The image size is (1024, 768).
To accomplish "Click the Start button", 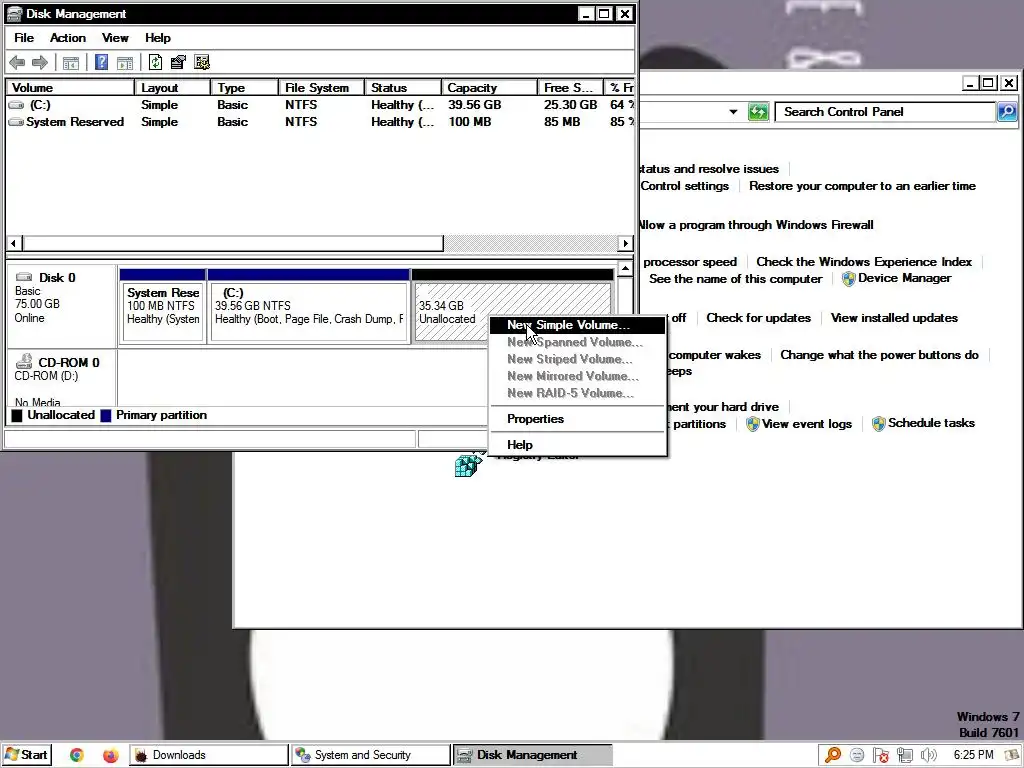I will (26, 755).
